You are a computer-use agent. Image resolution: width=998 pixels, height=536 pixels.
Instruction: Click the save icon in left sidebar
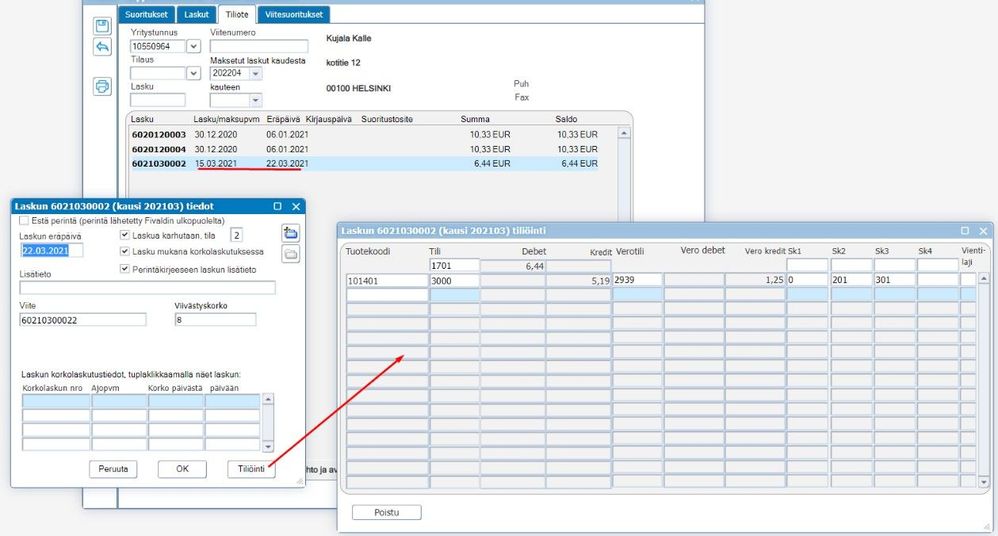click(x=102, y=25)
